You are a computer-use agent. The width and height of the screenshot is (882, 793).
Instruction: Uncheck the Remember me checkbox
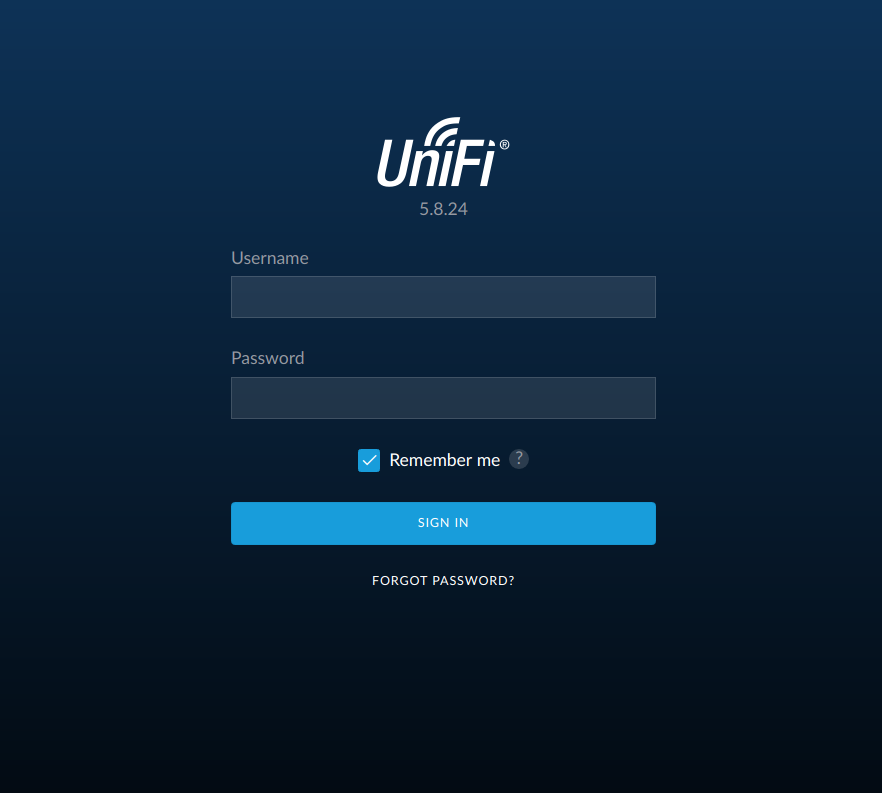[x=369, y=461]
